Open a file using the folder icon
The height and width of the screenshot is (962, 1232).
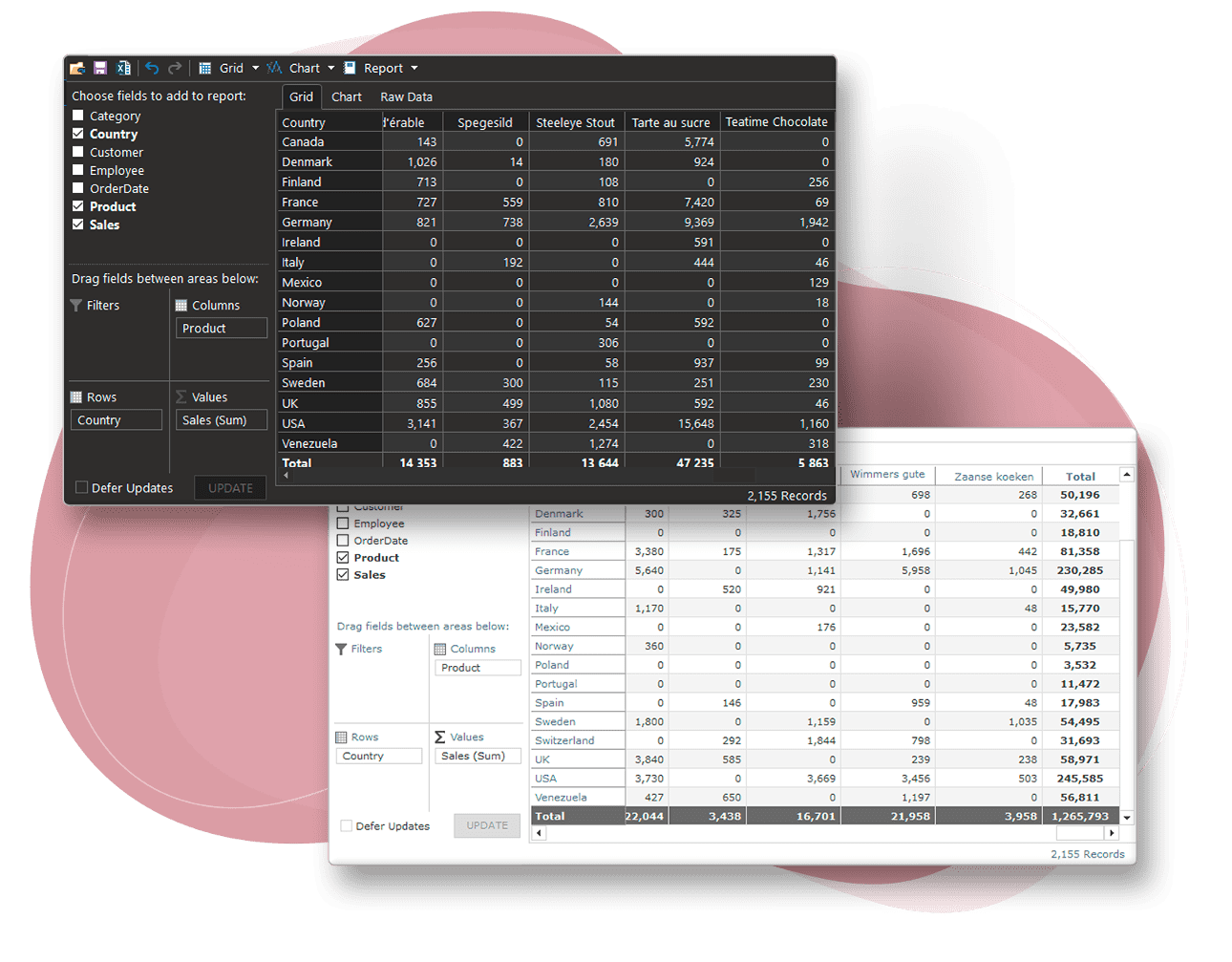[76, 67]
